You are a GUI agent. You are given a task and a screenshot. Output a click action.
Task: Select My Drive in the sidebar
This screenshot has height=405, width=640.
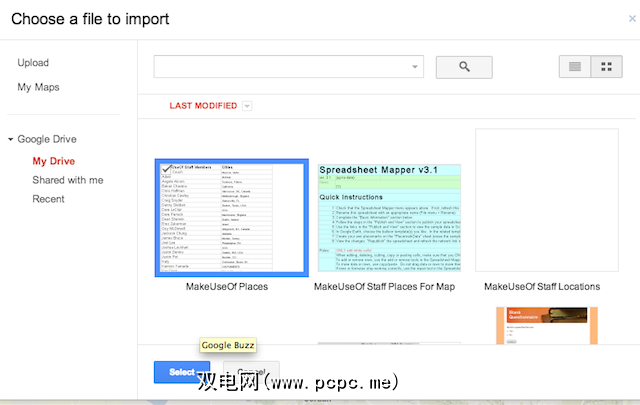click(x=54, y=161)
